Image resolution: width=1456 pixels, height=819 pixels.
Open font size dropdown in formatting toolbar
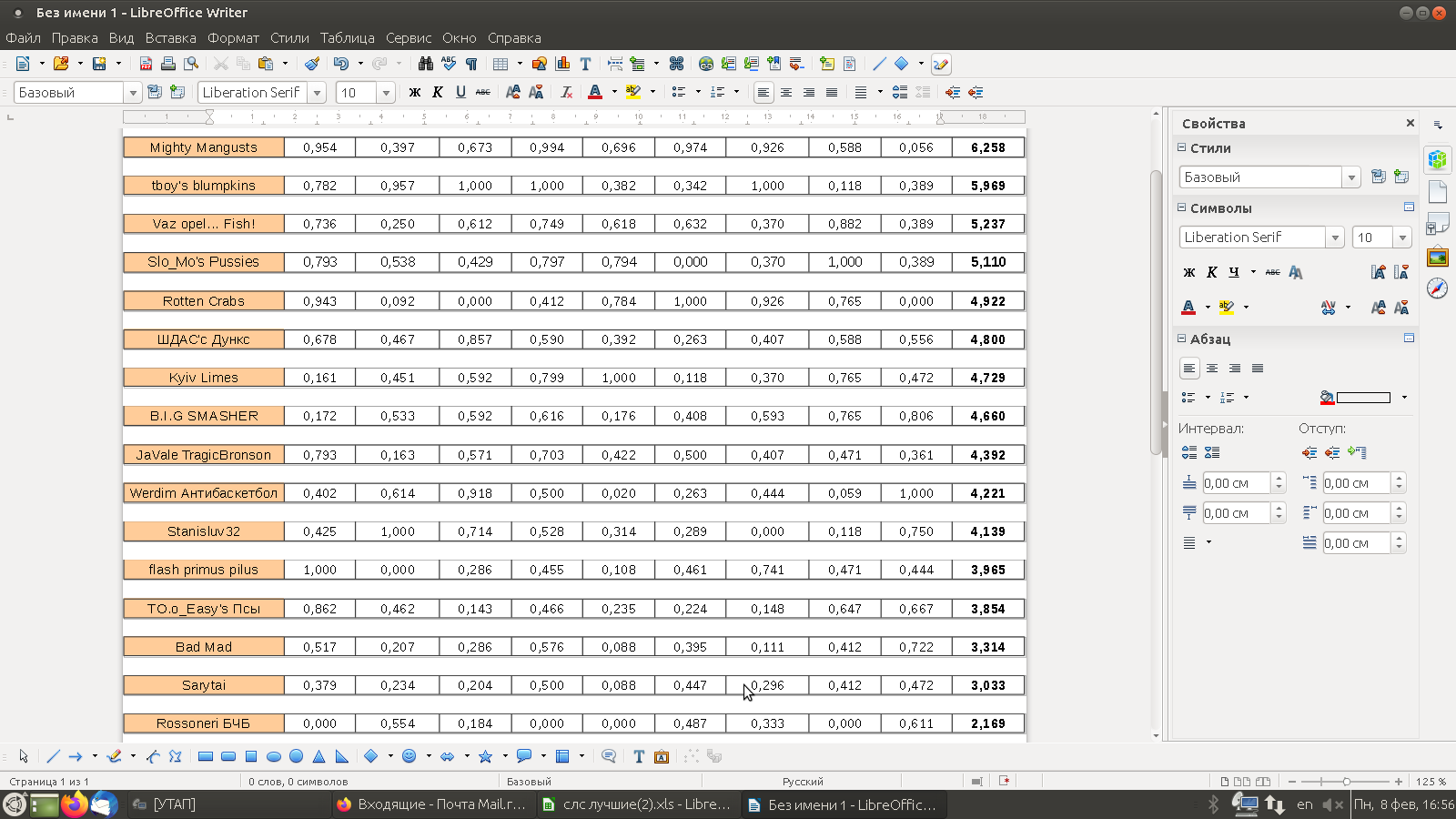pyautogui.click(x=386, y=92)
